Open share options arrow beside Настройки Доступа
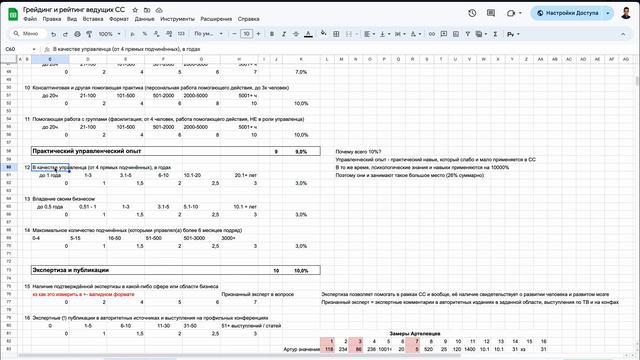This screenshot has height=360, width=640. [608, 13]
